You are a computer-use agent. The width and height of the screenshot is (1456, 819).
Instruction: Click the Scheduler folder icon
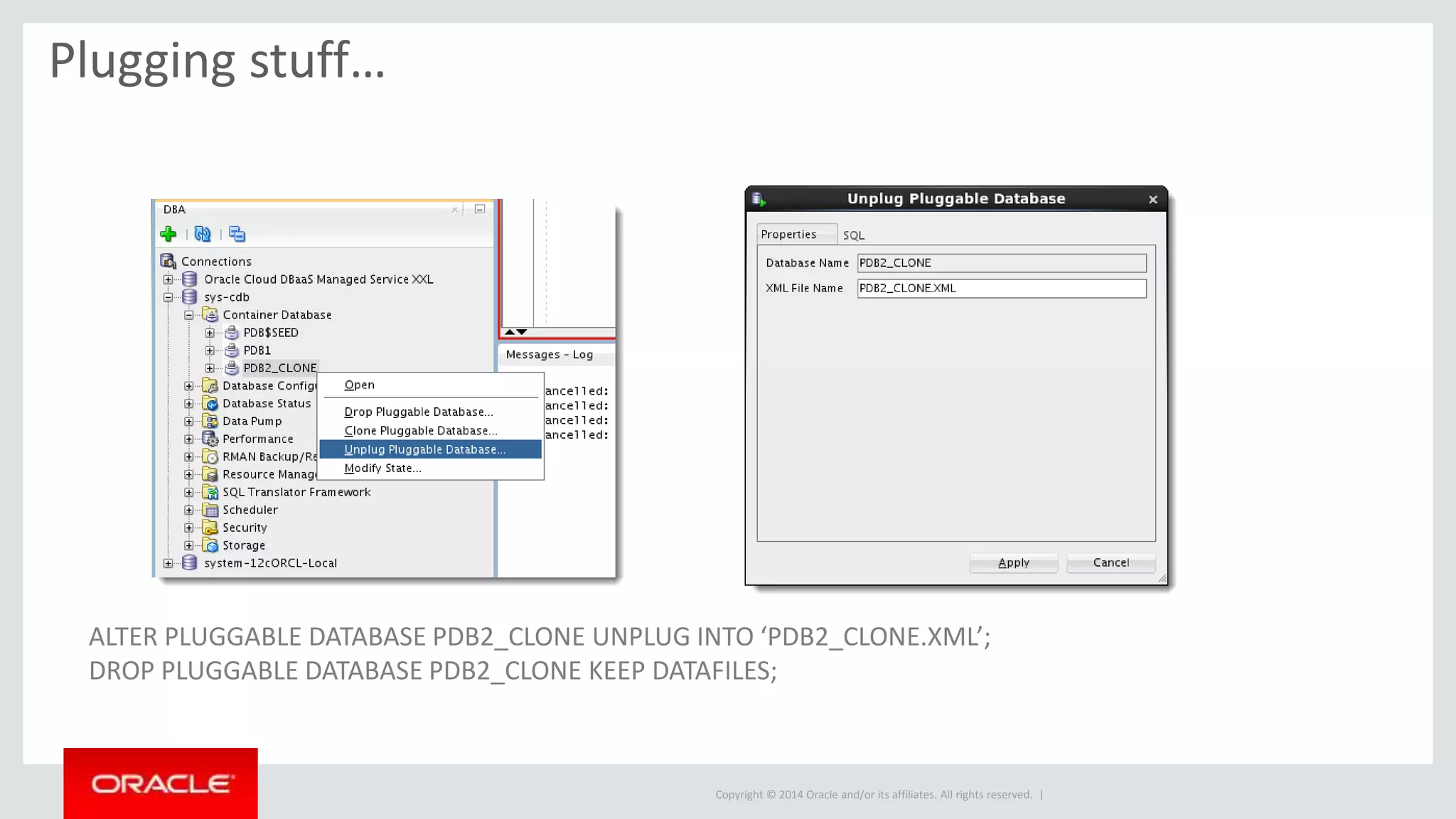tap(210, 510)
